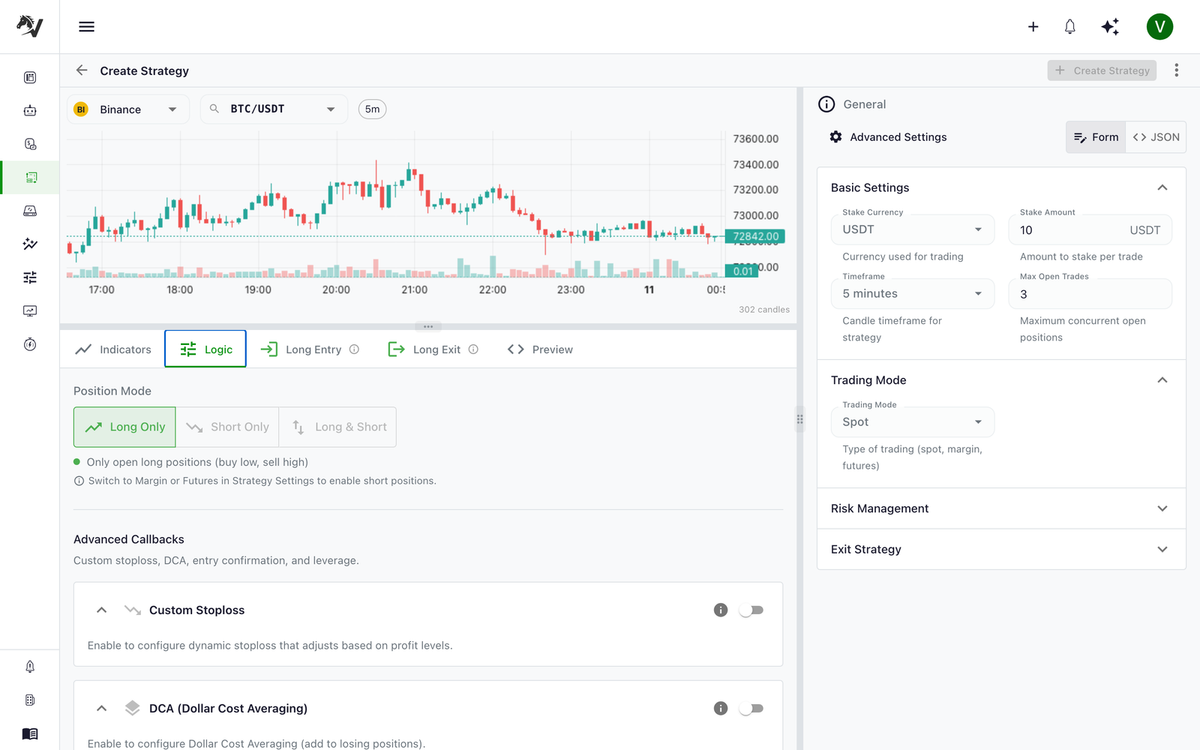The image size is (1200, 750).
Task: Click the chart resize handle below the chart
Action: [x=428, y=326]
